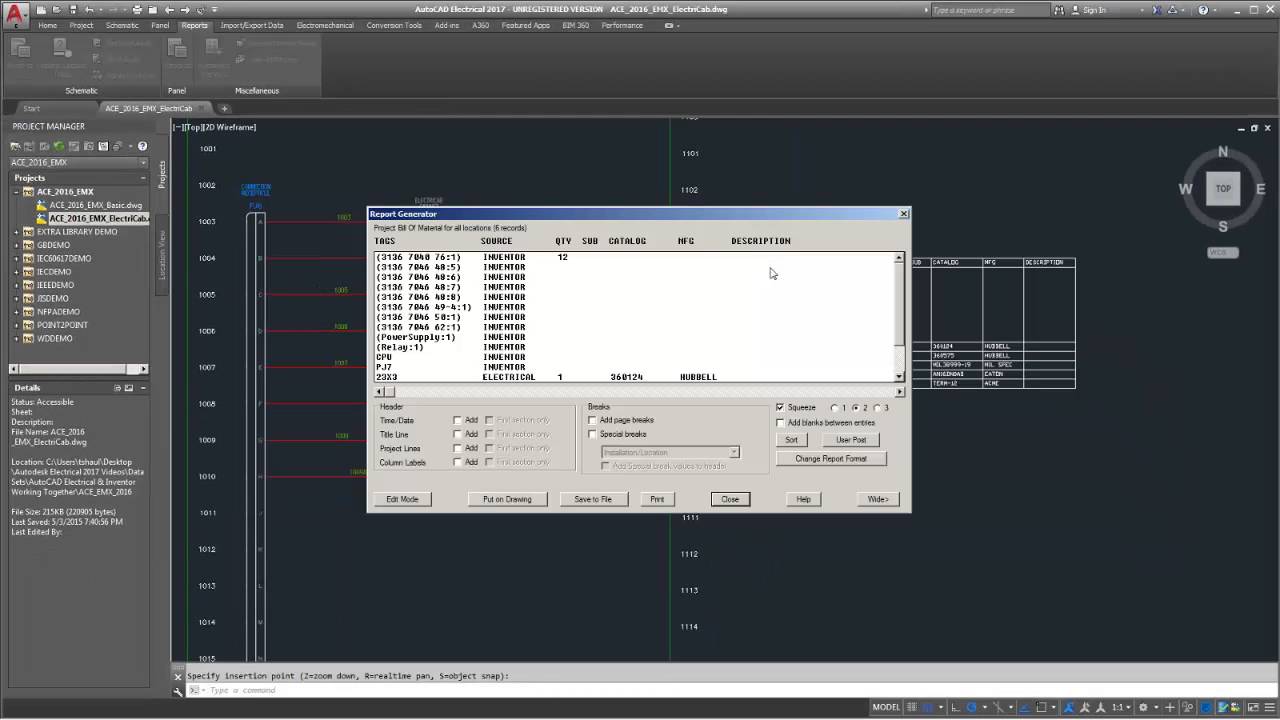Screen dimensions: 1280x720
Task: Click New drawing icon in quick access toolbar
Action: point(41,10)
